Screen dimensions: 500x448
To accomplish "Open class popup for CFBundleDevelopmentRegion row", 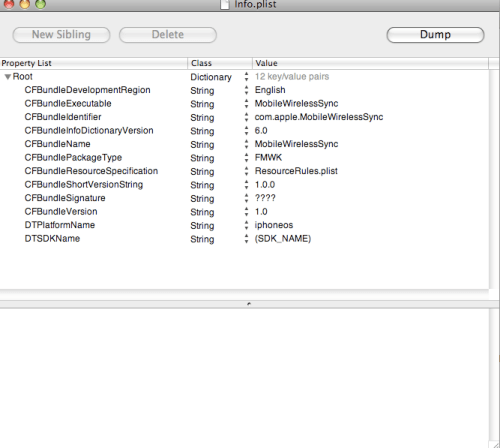I will click(x=246, y=90).
